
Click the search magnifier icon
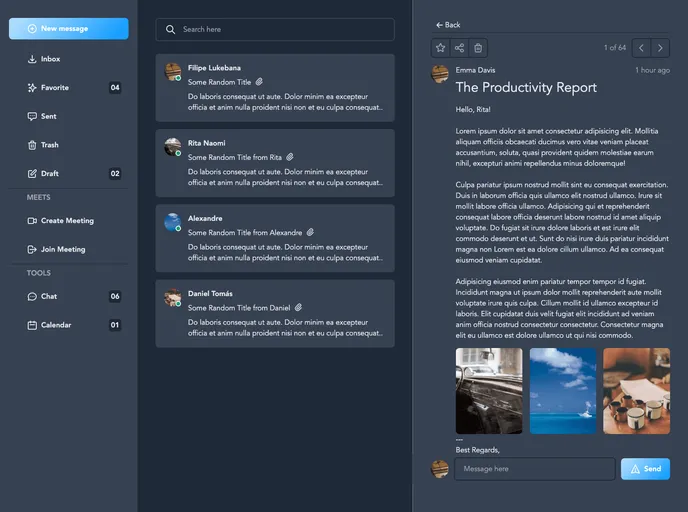171,29
